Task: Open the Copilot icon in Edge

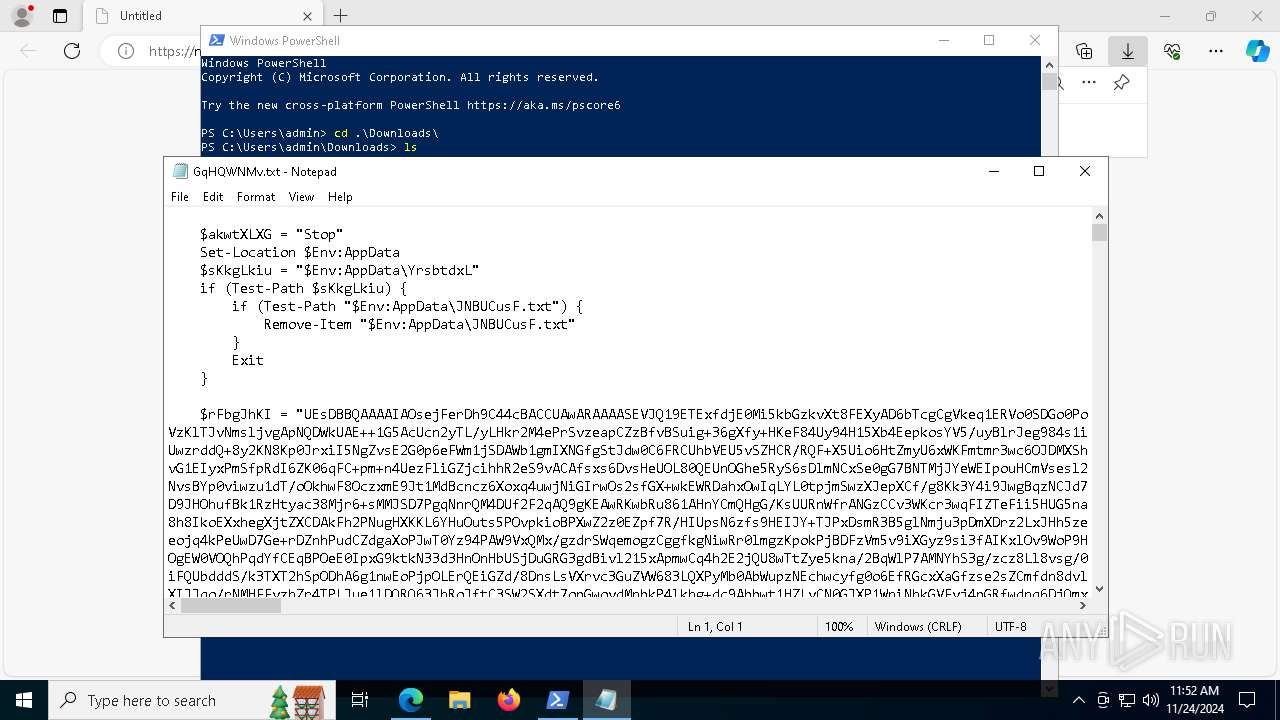Action: (x=1258, y=51)
